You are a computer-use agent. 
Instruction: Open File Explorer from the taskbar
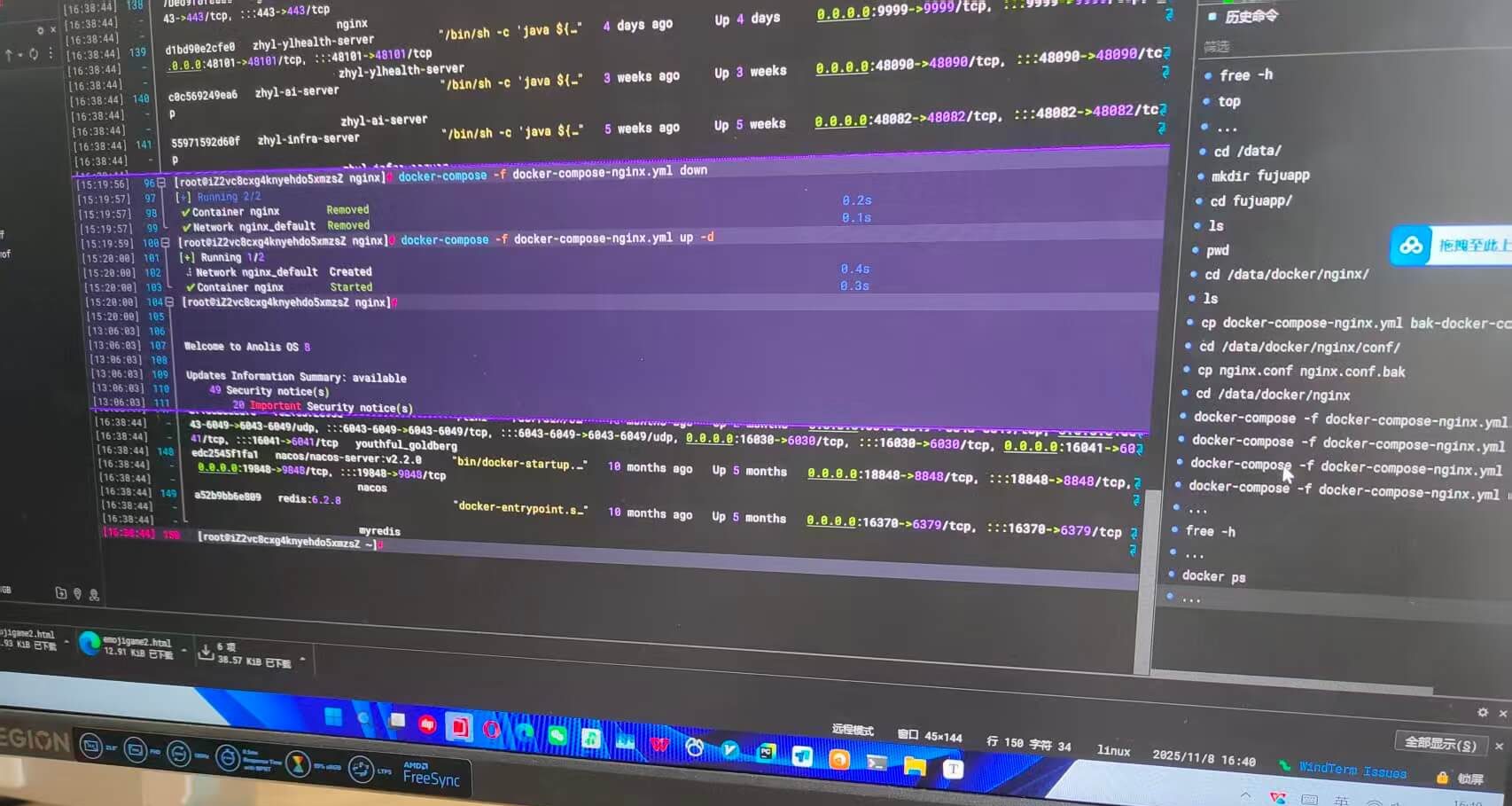click(x=914, y=765)
